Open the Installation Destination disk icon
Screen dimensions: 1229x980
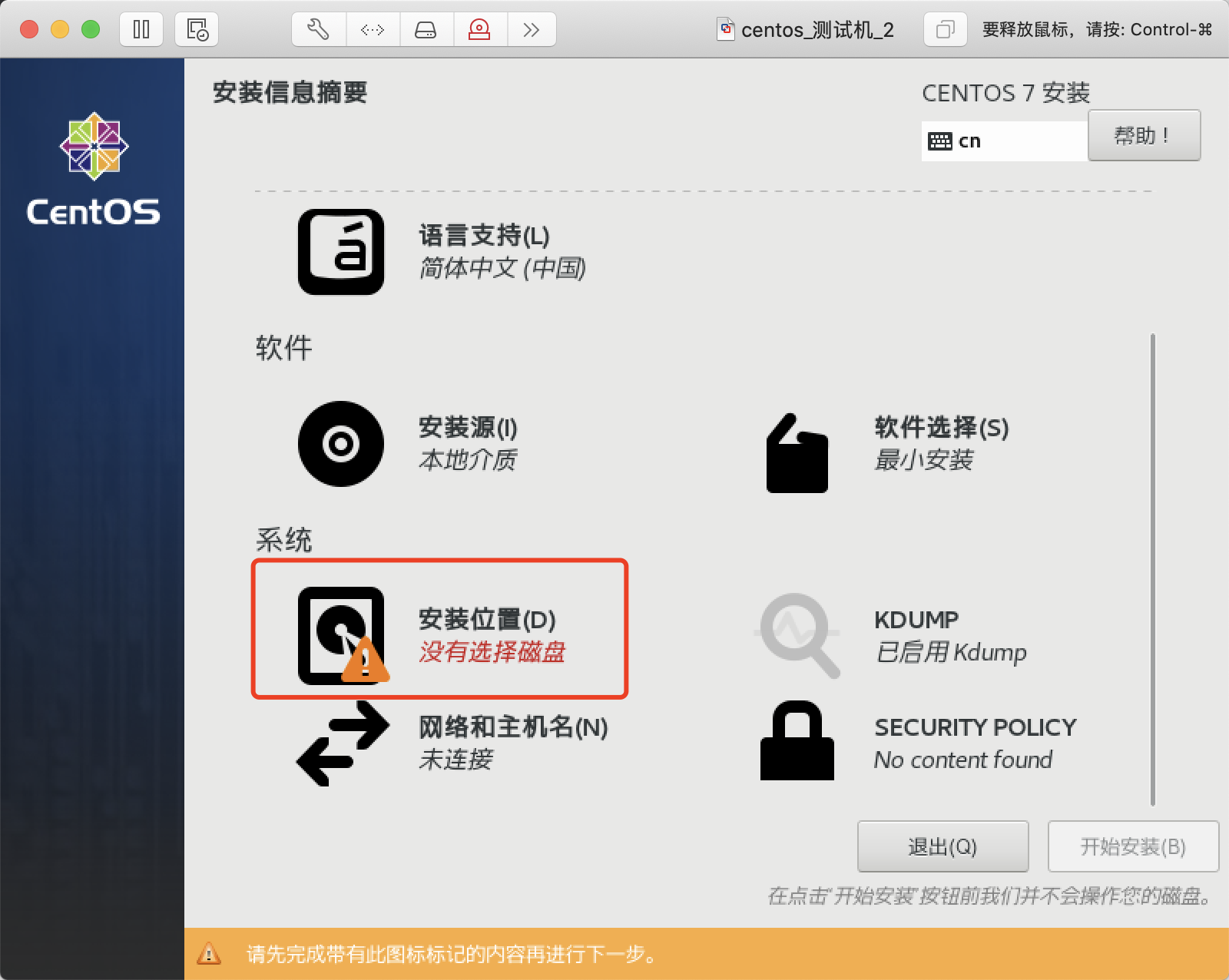pyautogui.click(x=343, y=635)
